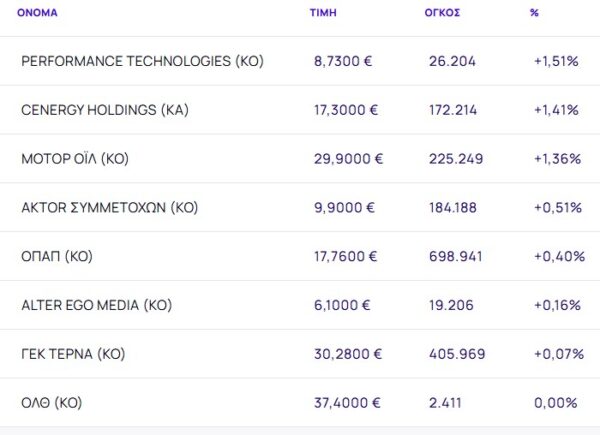Click the +1,51% change value

click(556, 61)
